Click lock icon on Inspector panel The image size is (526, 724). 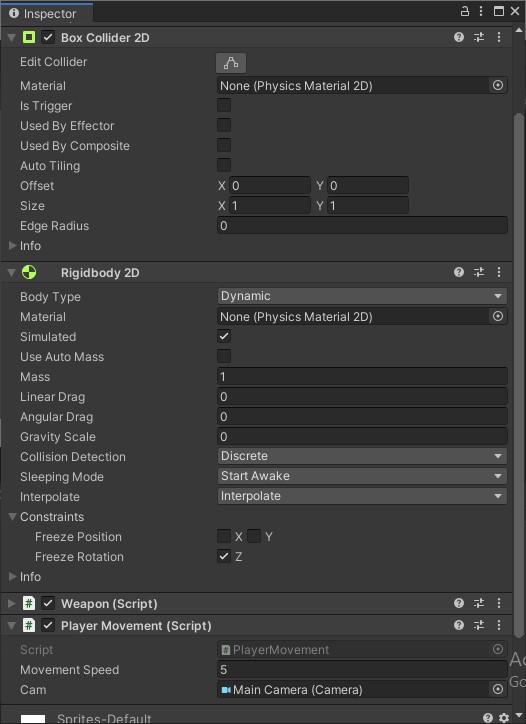point(465,11)
